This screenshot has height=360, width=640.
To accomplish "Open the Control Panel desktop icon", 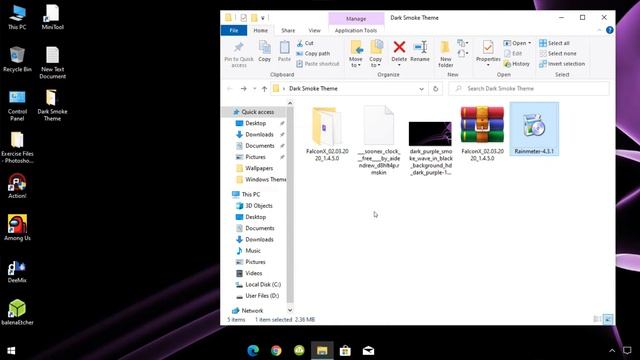I will [x=17, y=105].
